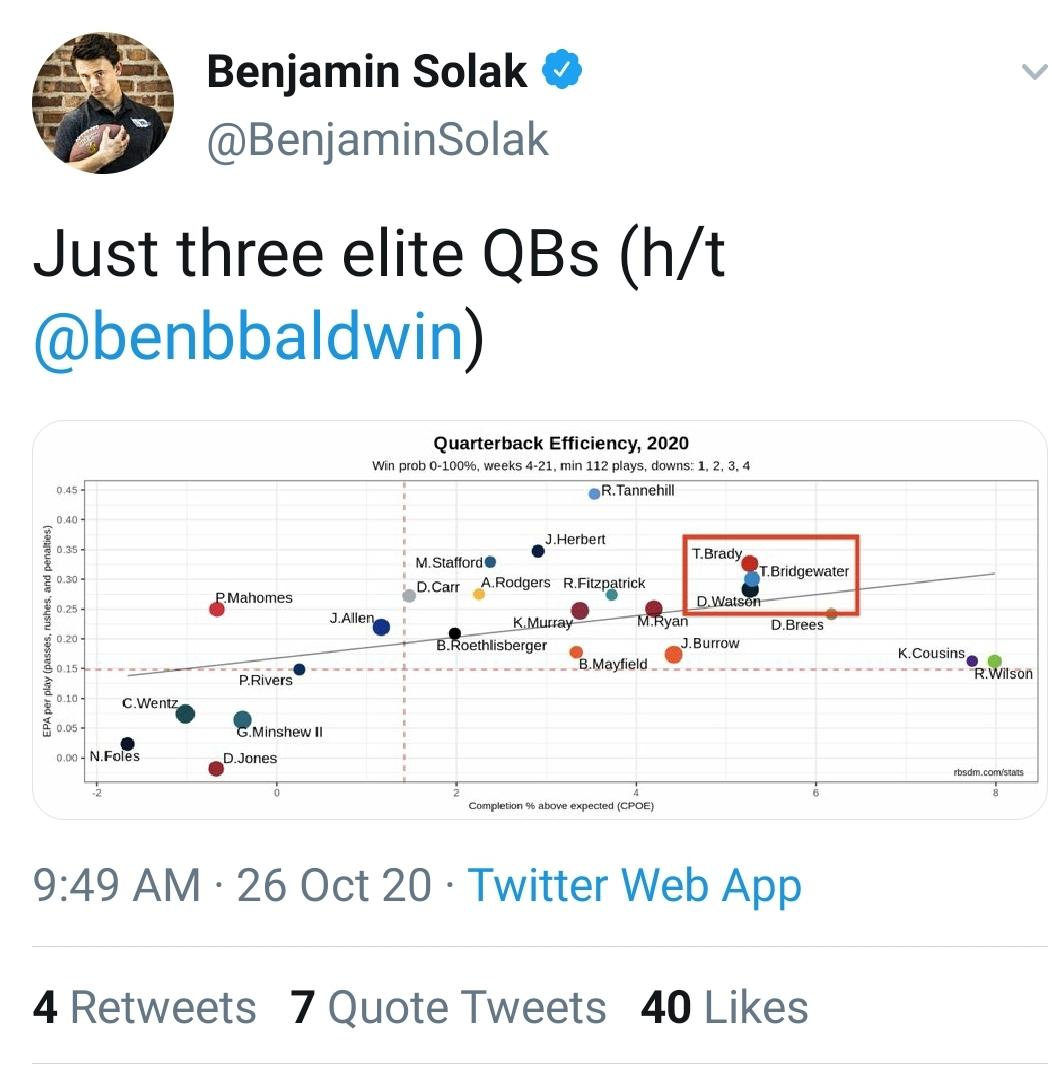Click the J.Burrow orange data point
This screenshot has height=1079, width=1052.
(x=673, y=654)
